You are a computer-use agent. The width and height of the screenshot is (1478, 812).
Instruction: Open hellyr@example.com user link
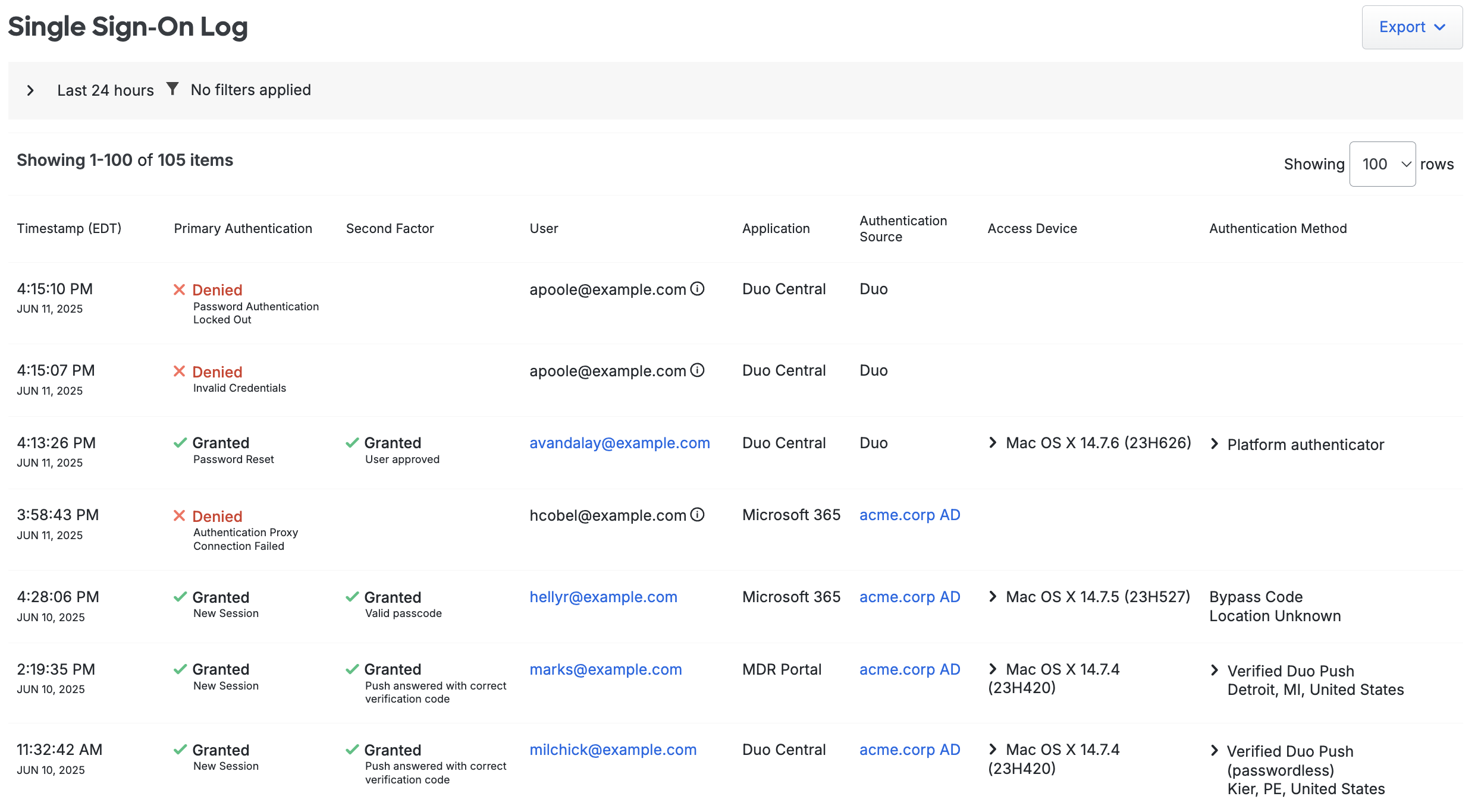coord(603,597)
